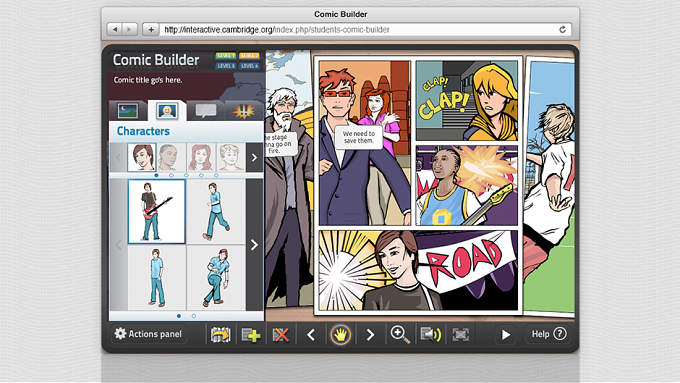Viewport: 680px width, 383px height.
Task: Click browser new tab plus button
Action: coord(151,29)
